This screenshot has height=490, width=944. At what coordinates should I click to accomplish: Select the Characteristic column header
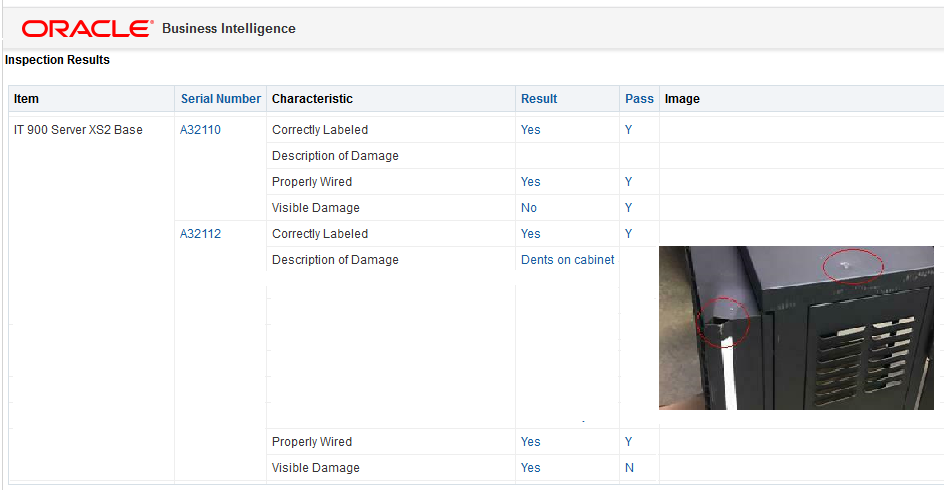point(312,99)
